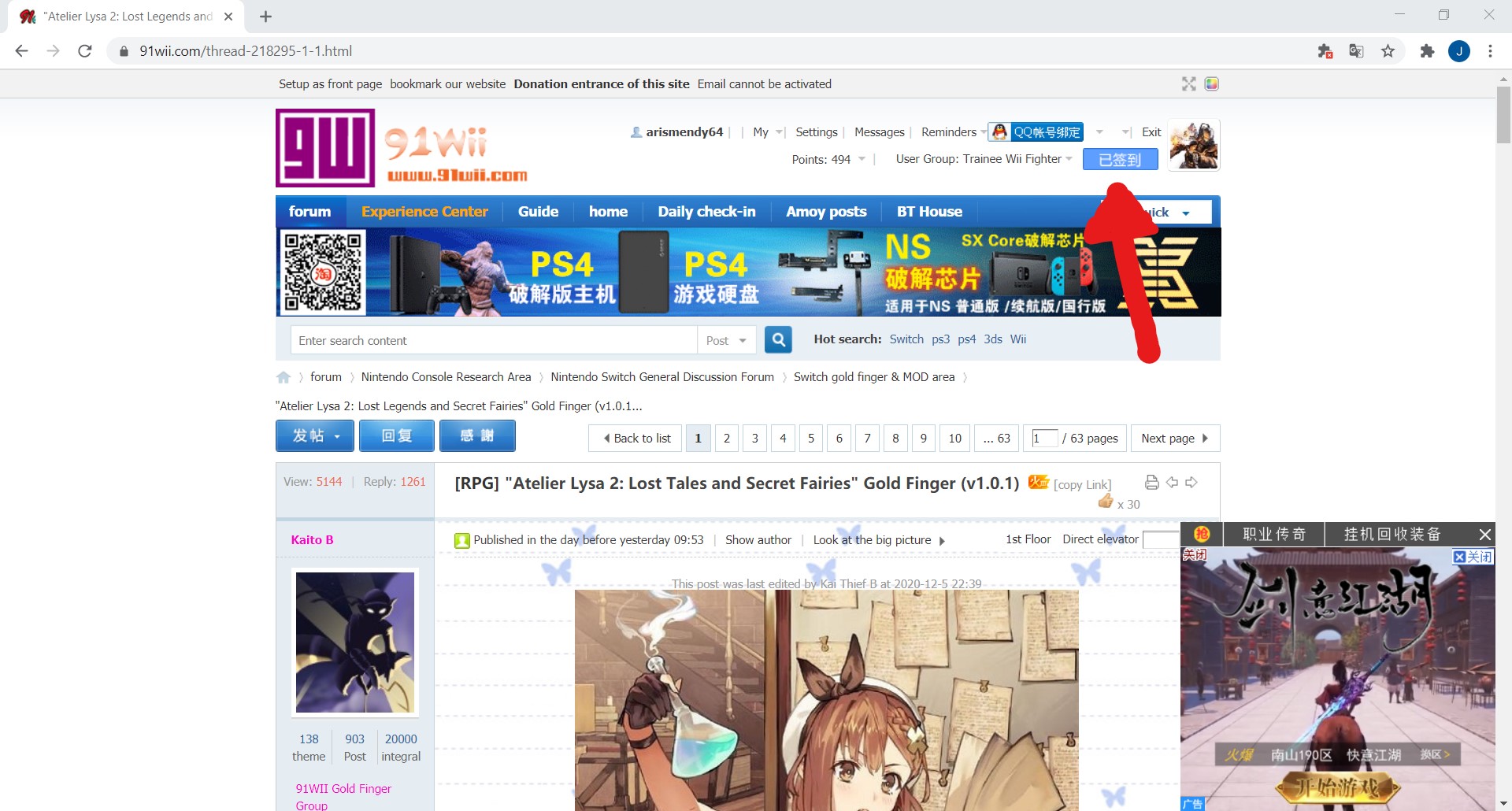Click the page vertical scrollbar thumb

[1503, 116]
